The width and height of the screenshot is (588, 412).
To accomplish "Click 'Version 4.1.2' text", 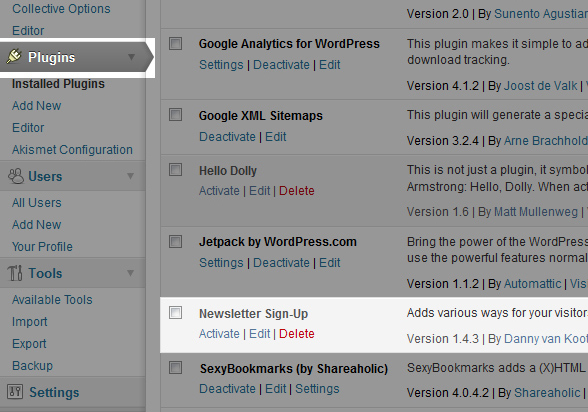I will (443, 86).
